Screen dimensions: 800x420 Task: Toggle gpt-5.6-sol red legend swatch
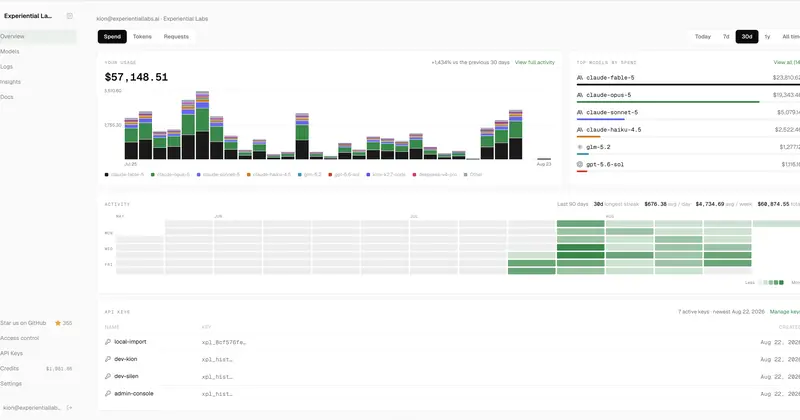330,175
